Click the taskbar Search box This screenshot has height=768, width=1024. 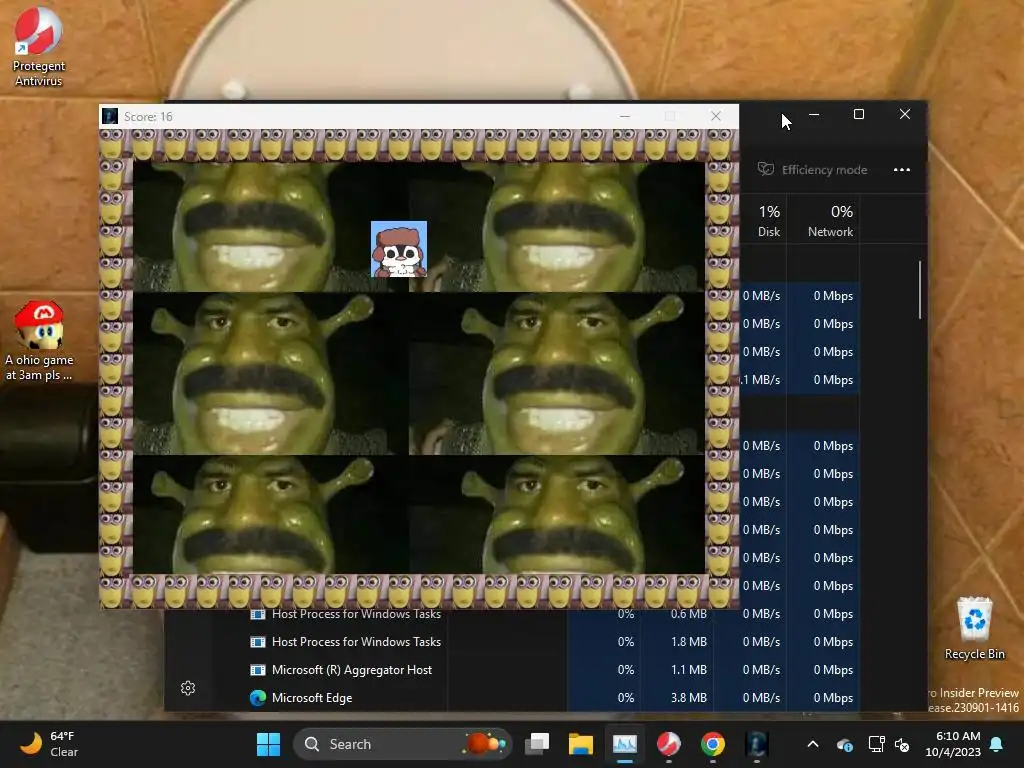[401, 744]
